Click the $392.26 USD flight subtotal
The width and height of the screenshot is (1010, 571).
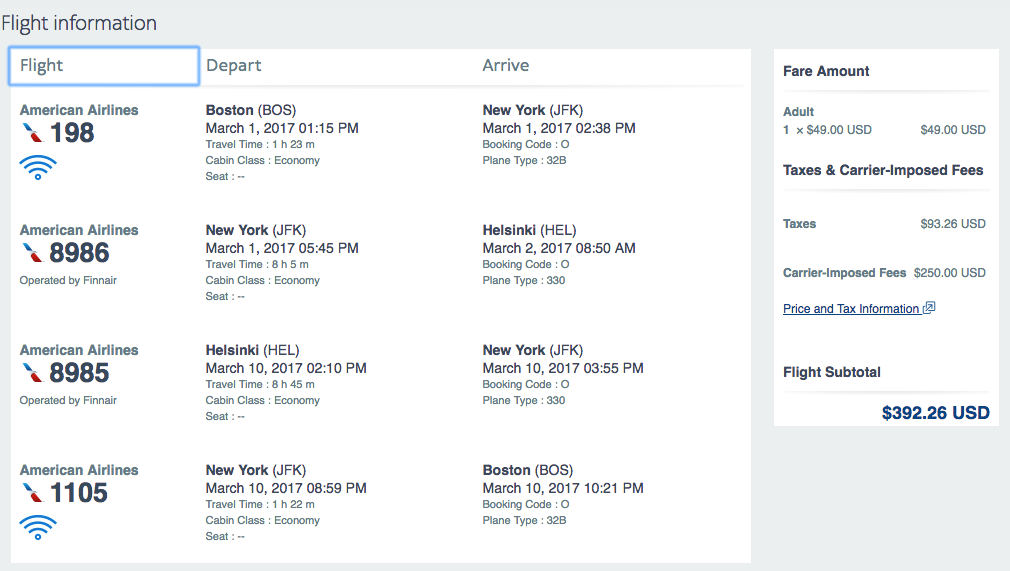pyautogui.click(x=935, y=412)
